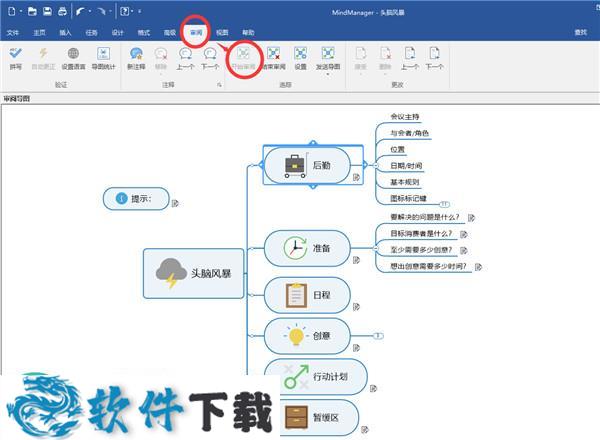Click the 会议主持 subtopic
The height and width of the screenshot is (440, 600).
pos(404,117)
